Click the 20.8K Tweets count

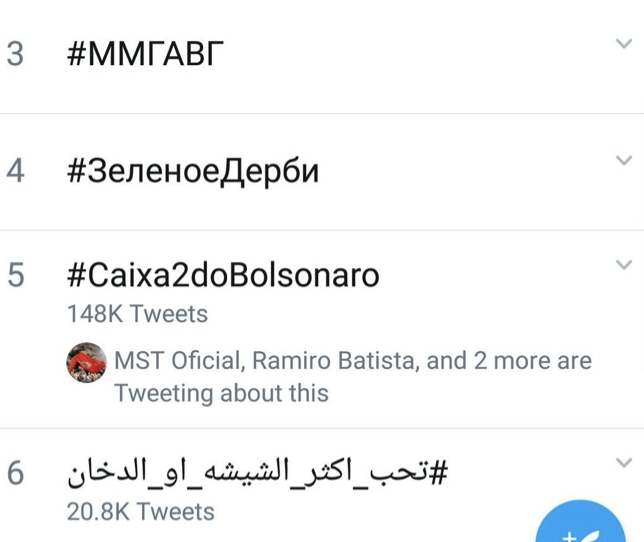pyautogui.click(x=140, y=512)
